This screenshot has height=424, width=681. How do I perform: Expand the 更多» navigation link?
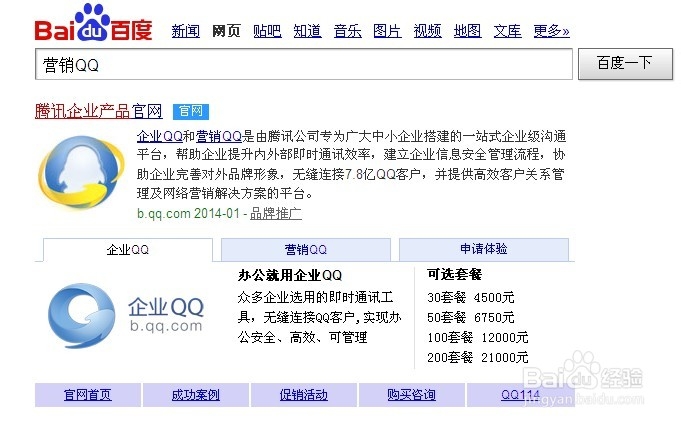point(551,31)
